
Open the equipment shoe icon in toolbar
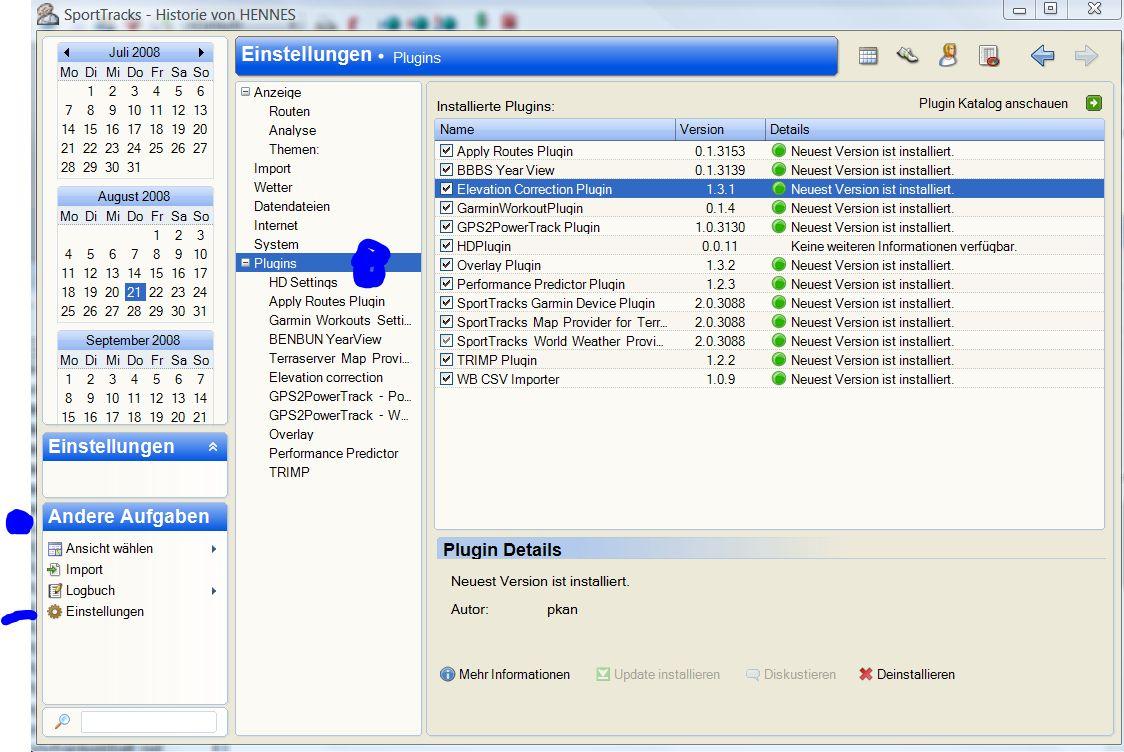[908, 55]
